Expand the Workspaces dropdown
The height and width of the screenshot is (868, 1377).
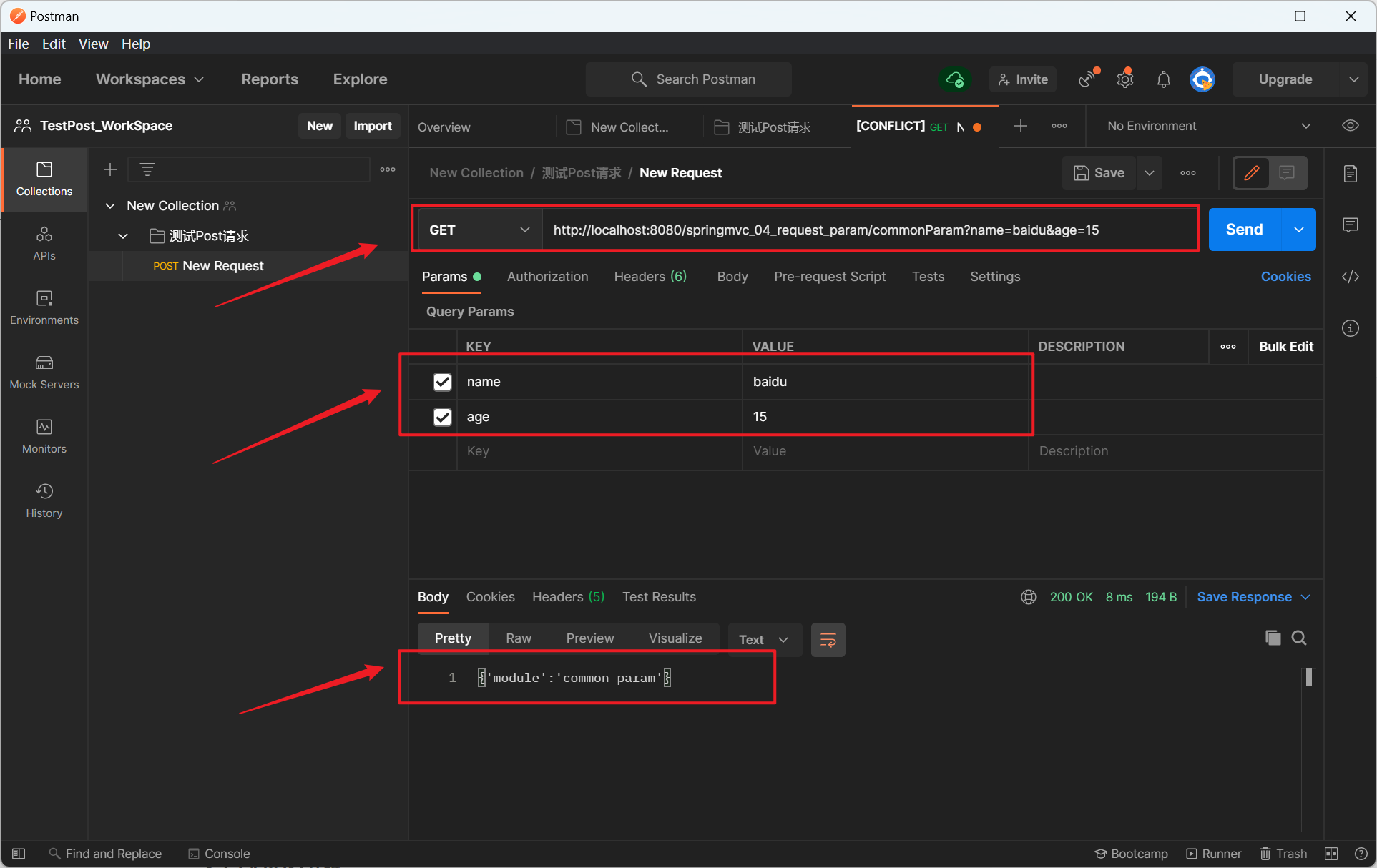pyautogui.click(x=150, y=79)
